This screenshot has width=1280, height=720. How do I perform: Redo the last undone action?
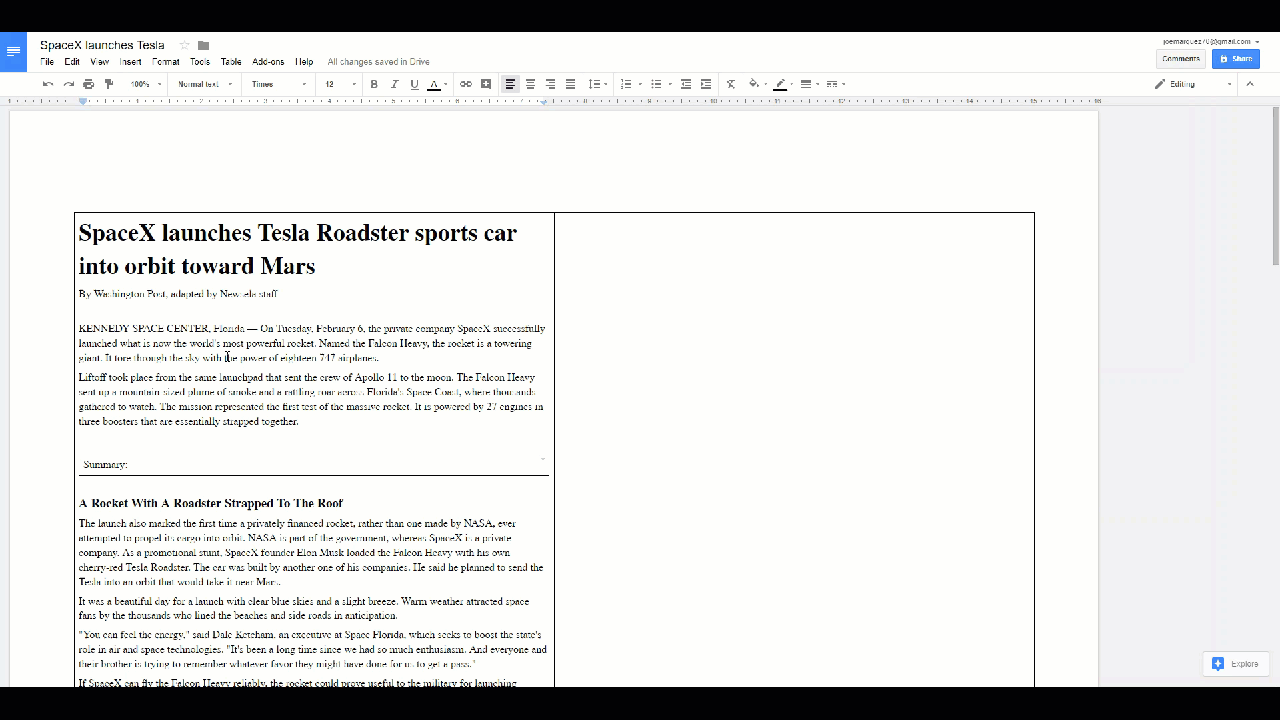pos(68,84)
